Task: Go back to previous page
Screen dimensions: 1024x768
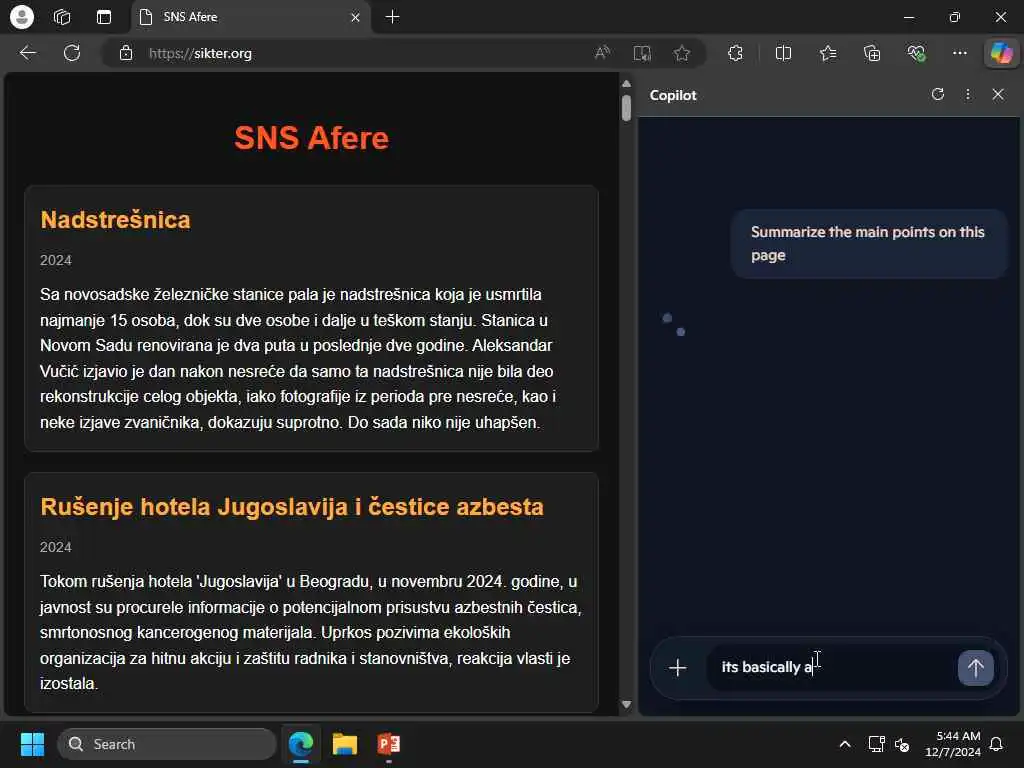Action: [27, 53]
